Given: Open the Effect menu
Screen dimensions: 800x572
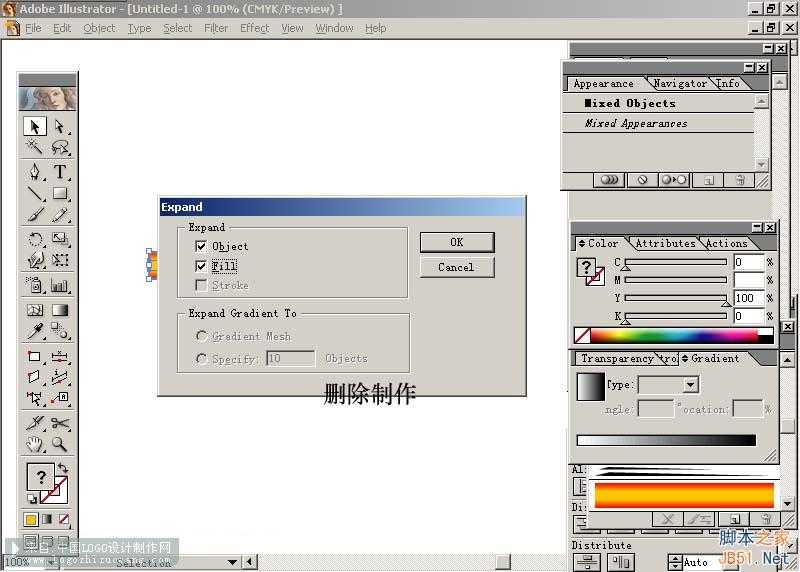Looking at the screenshot, I should pyautogui.click(x=255, y=28).
